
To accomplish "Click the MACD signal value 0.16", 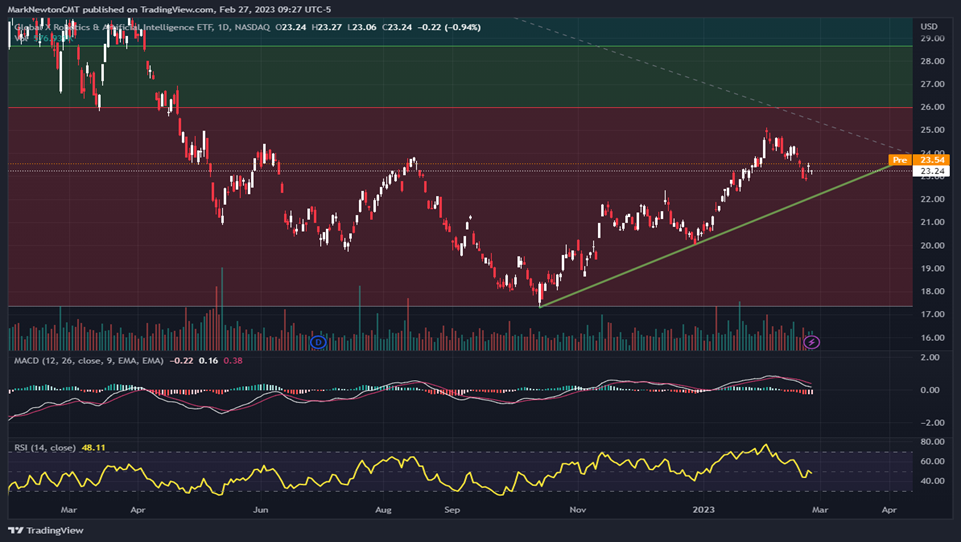I will [x=208, y=361].
